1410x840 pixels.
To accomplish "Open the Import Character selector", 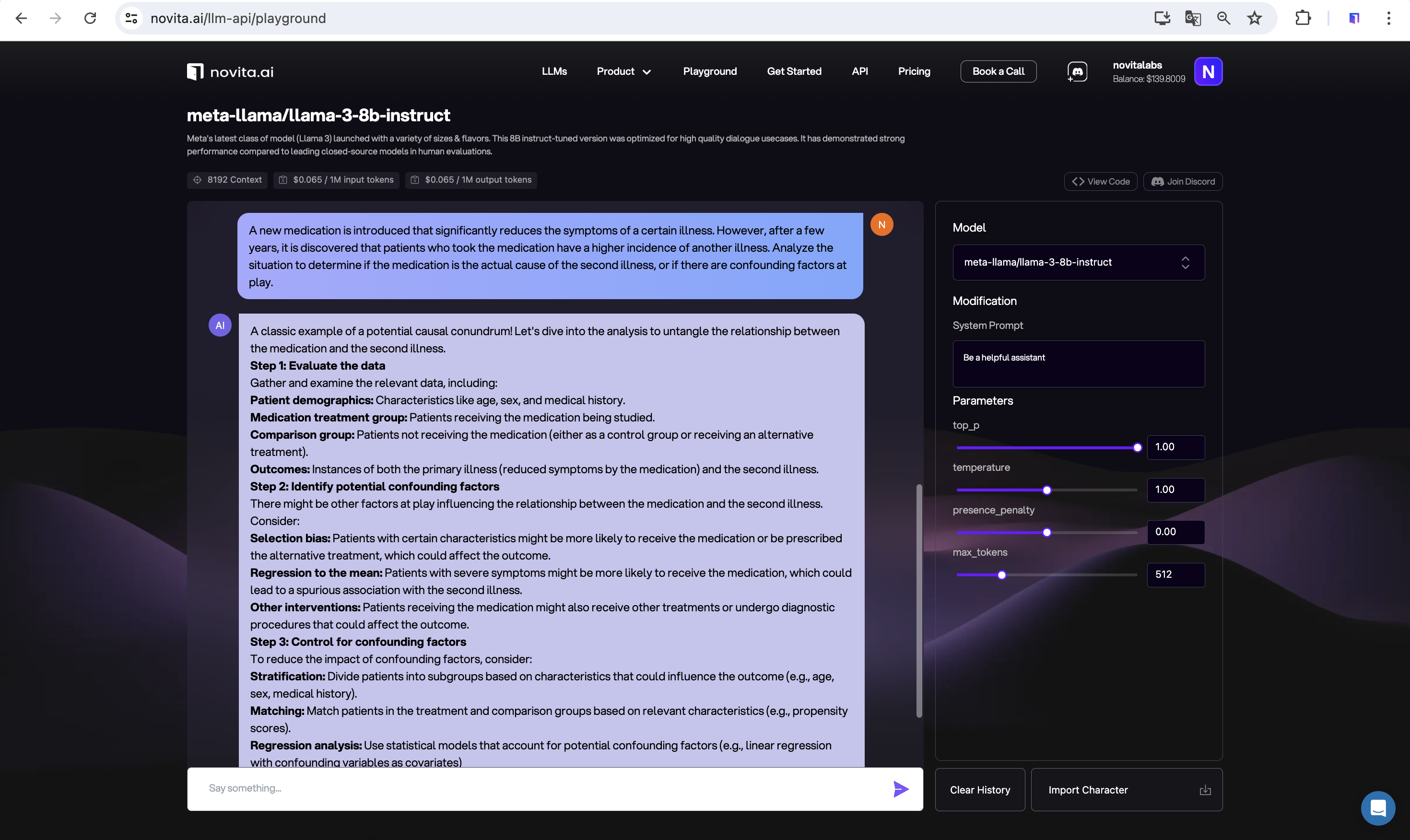I will 1126,790.
